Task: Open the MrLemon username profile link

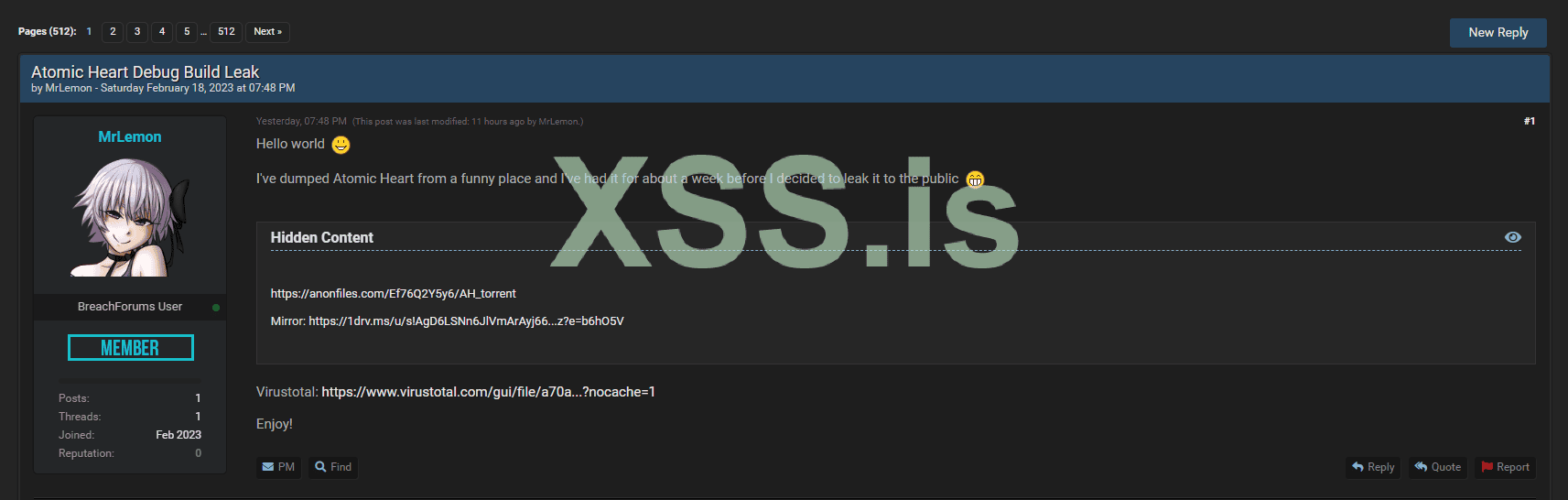Action: [130, 136]
